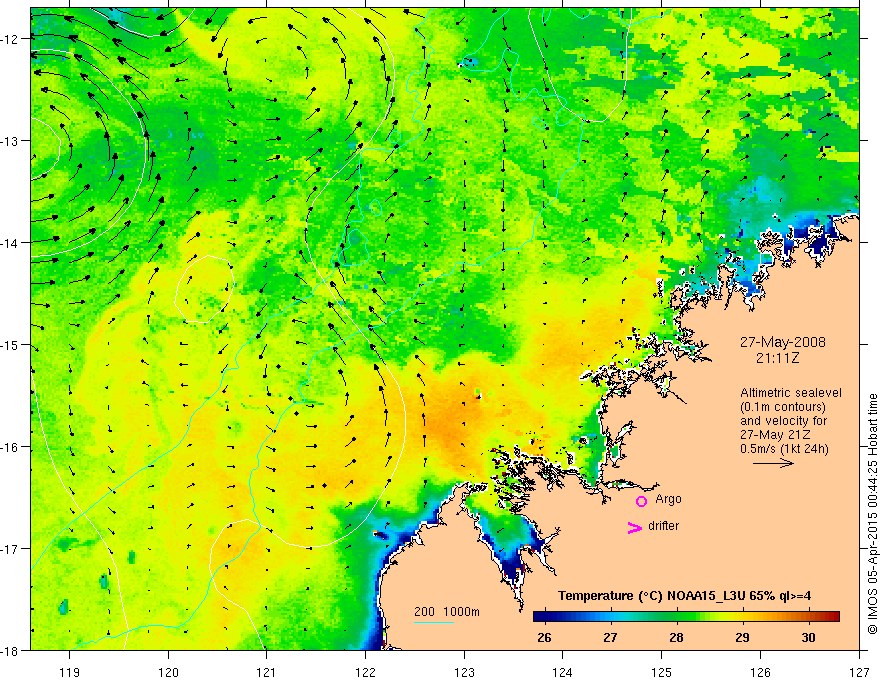This screenshot has height=680, width=880.
Task: Click the longitude axis label 124
Action: (563, 672)
